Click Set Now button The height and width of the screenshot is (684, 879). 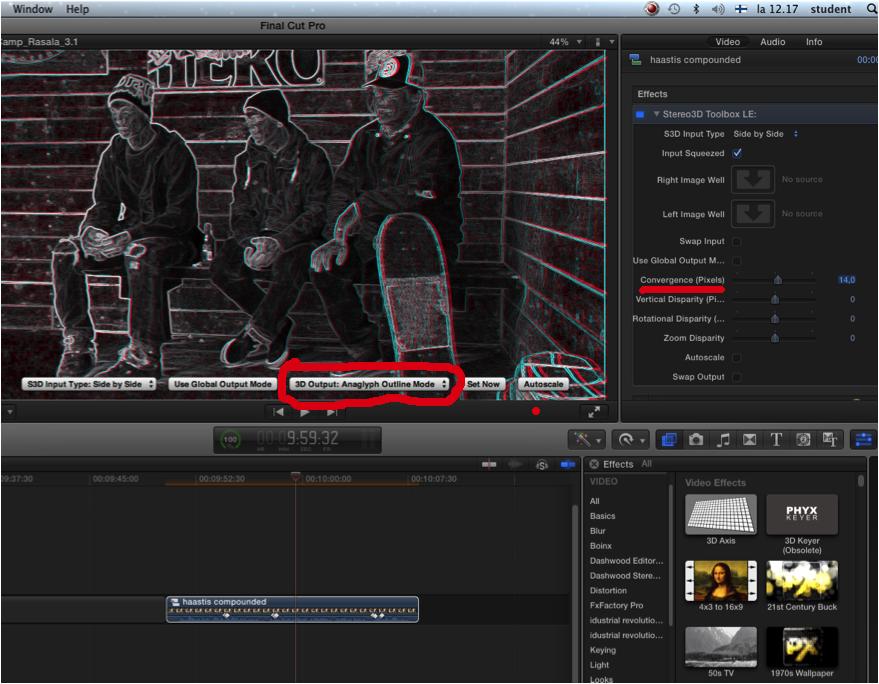483,384
